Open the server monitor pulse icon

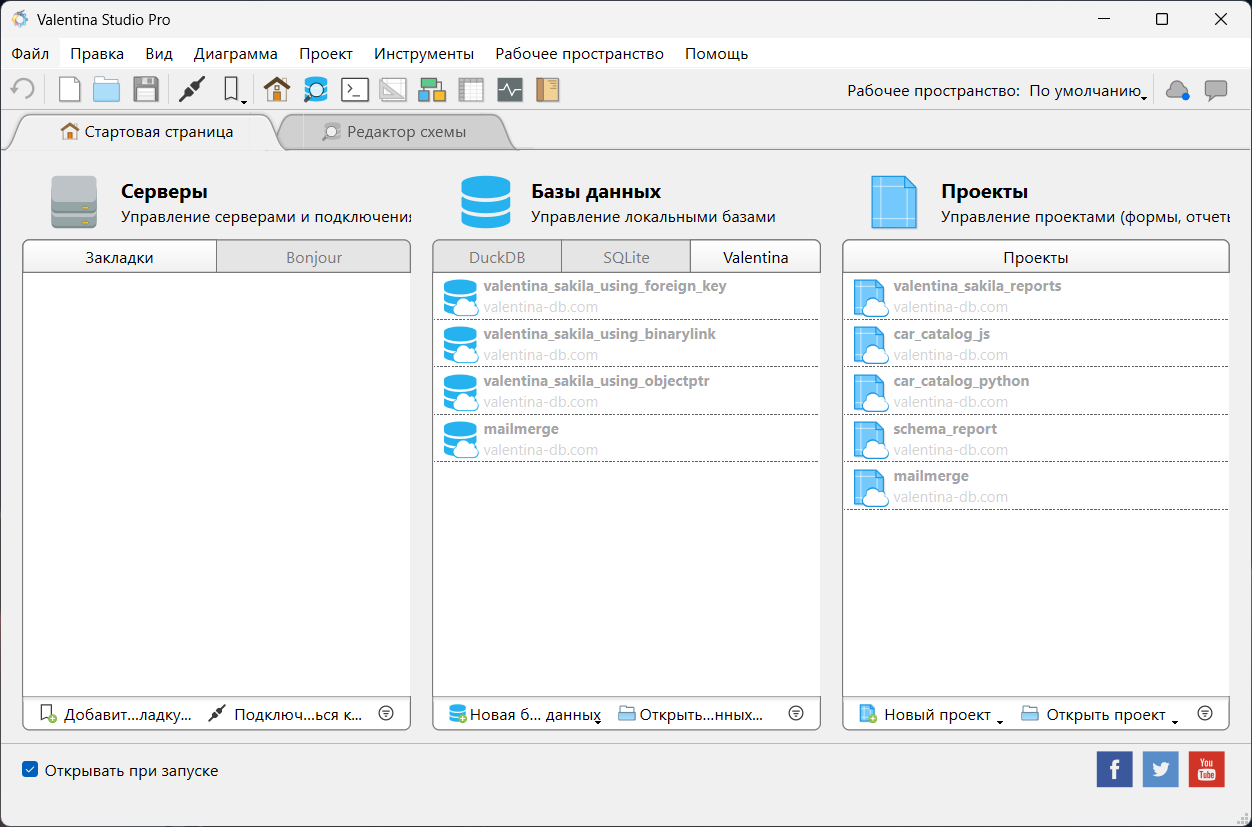[510, 90]
